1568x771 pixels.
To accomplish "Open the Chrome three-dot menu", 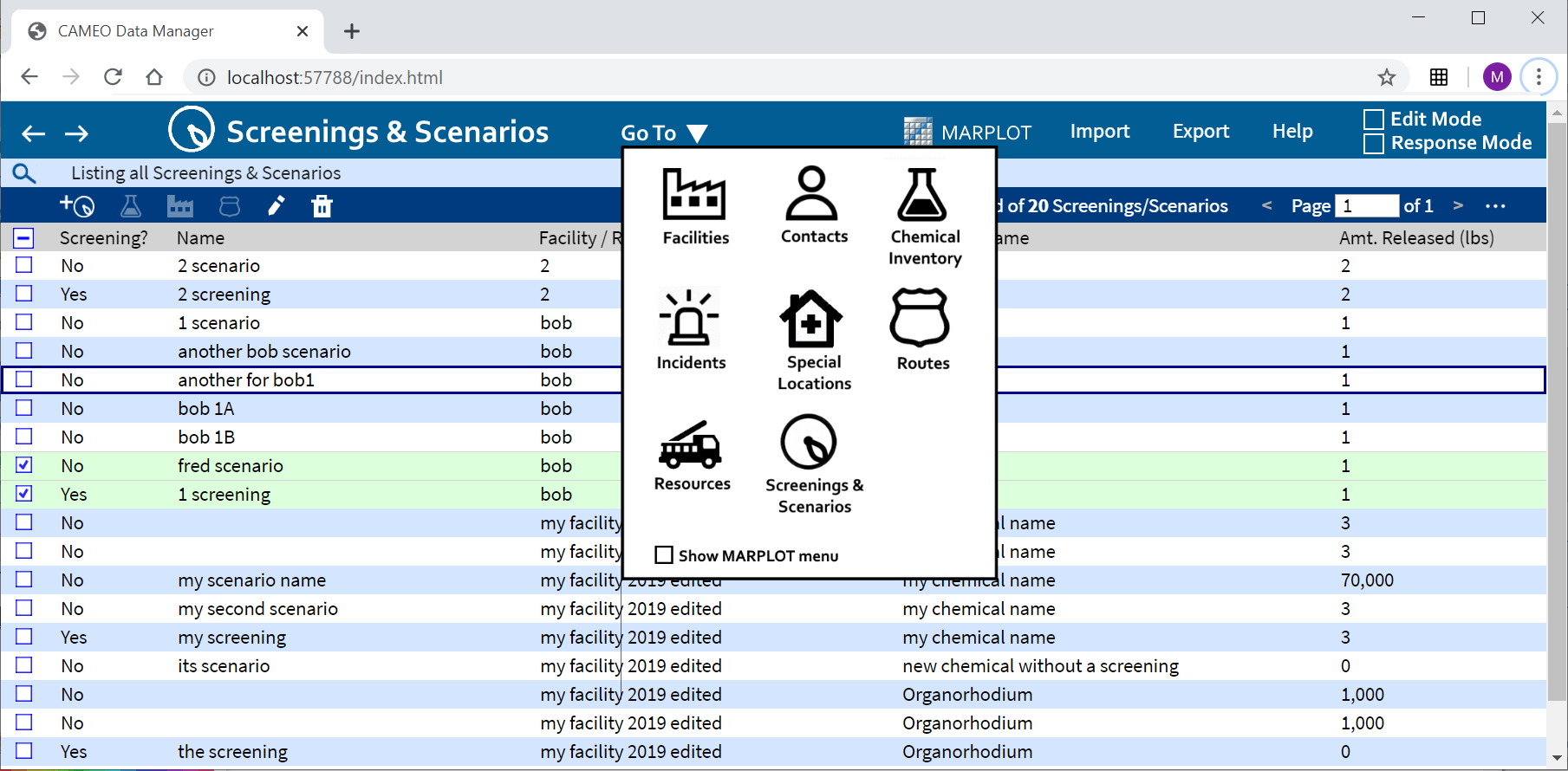I will click(x=1539, y=77).
